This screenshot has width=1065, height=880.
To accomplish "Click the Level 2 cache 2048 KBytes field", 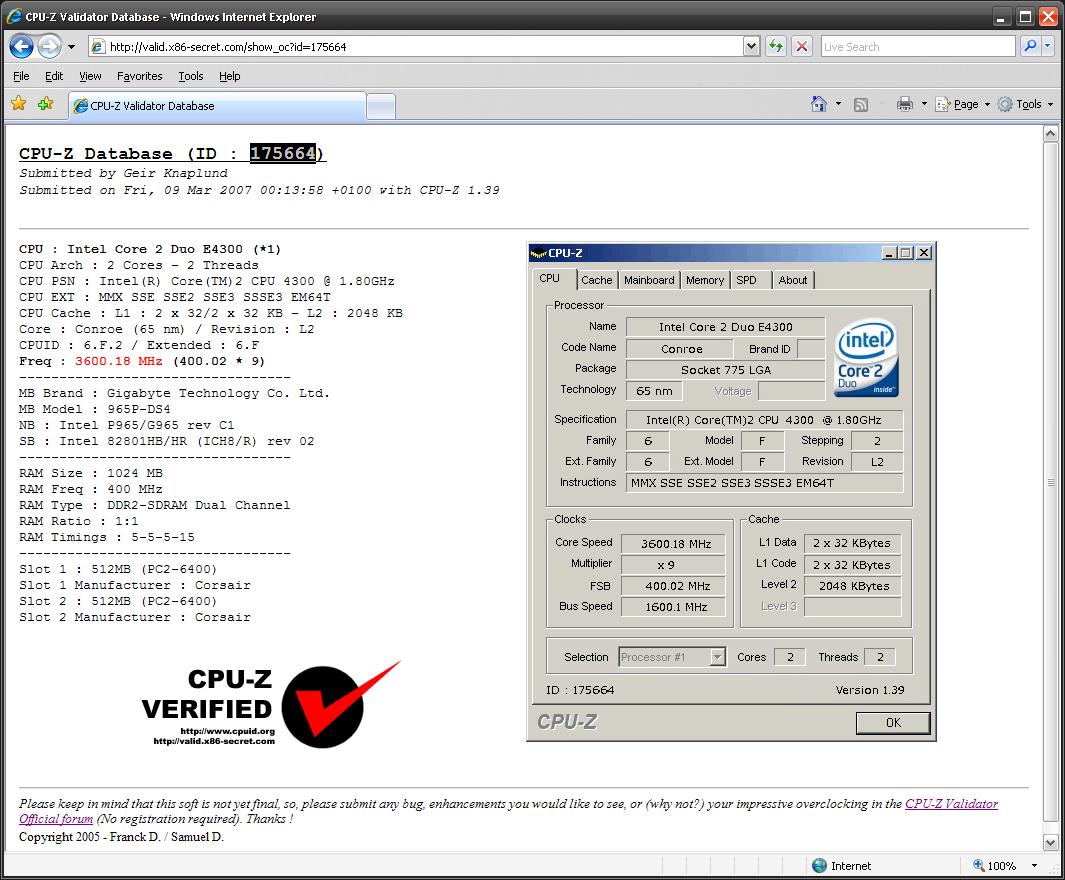I will (x=853, y=585).
